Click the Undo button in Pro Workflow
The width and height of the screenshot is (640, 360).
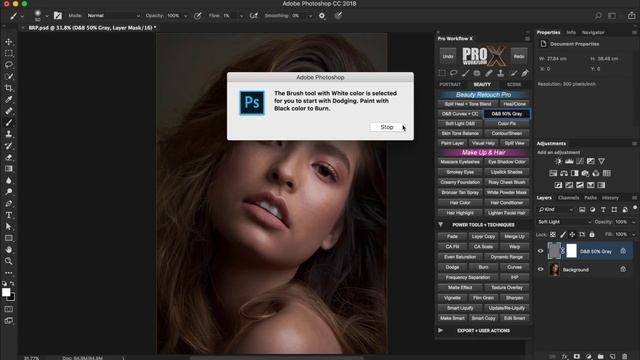(x=448, y=56)
